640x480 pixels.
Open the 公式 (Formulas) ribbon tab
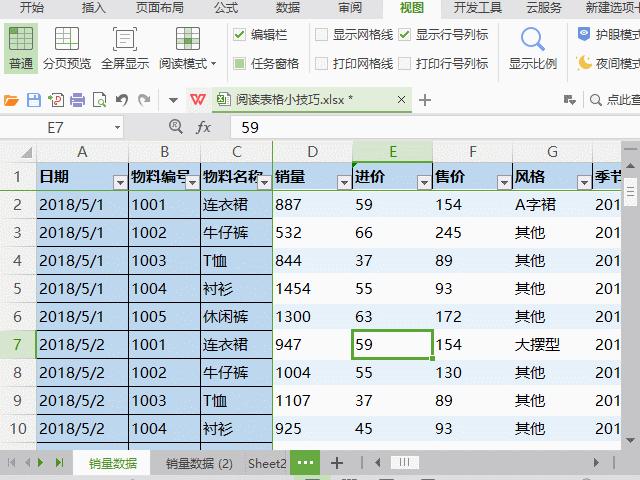tap(226, 8)
